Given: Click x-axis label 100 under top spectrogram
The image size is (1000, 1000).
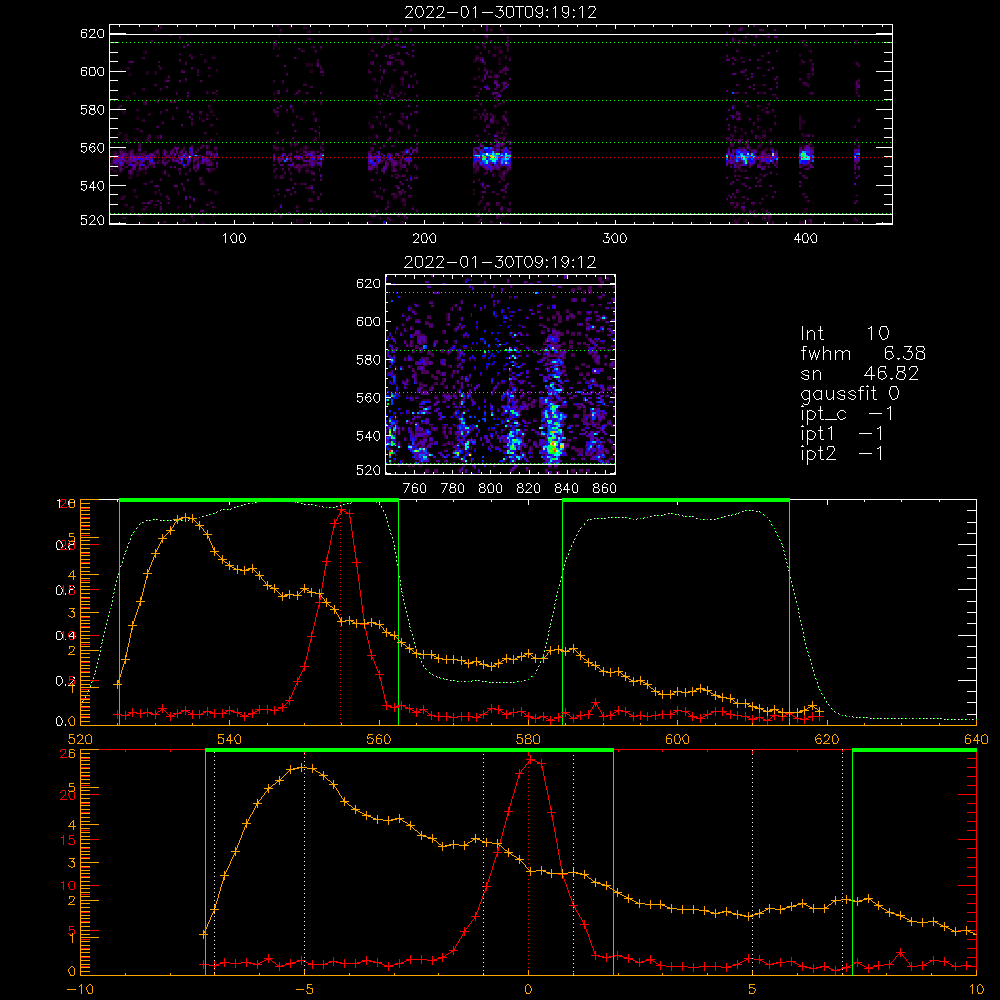Looking at the screenshot, I should click(234, 239).
